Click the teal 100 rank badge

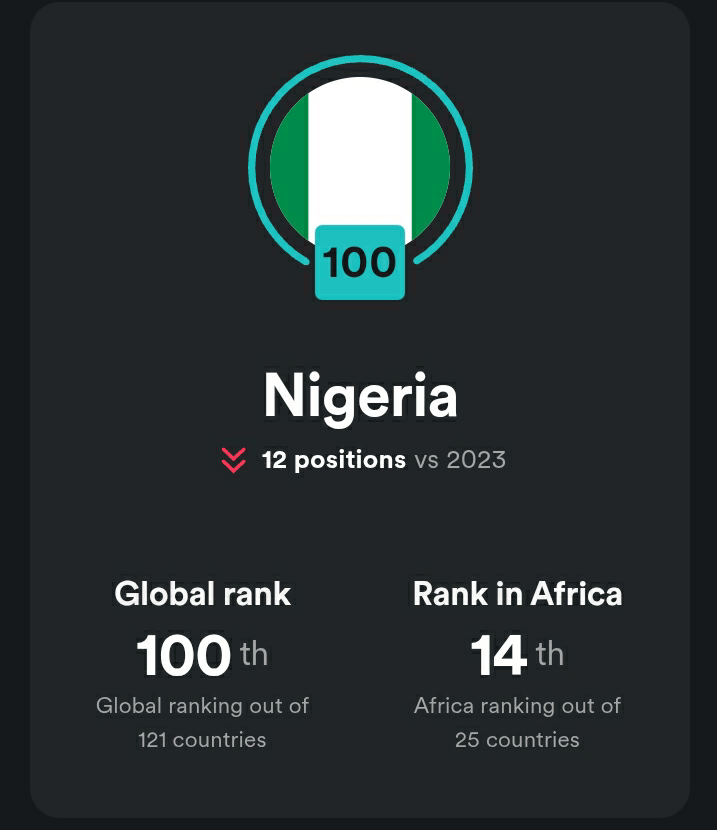point(360,263)
